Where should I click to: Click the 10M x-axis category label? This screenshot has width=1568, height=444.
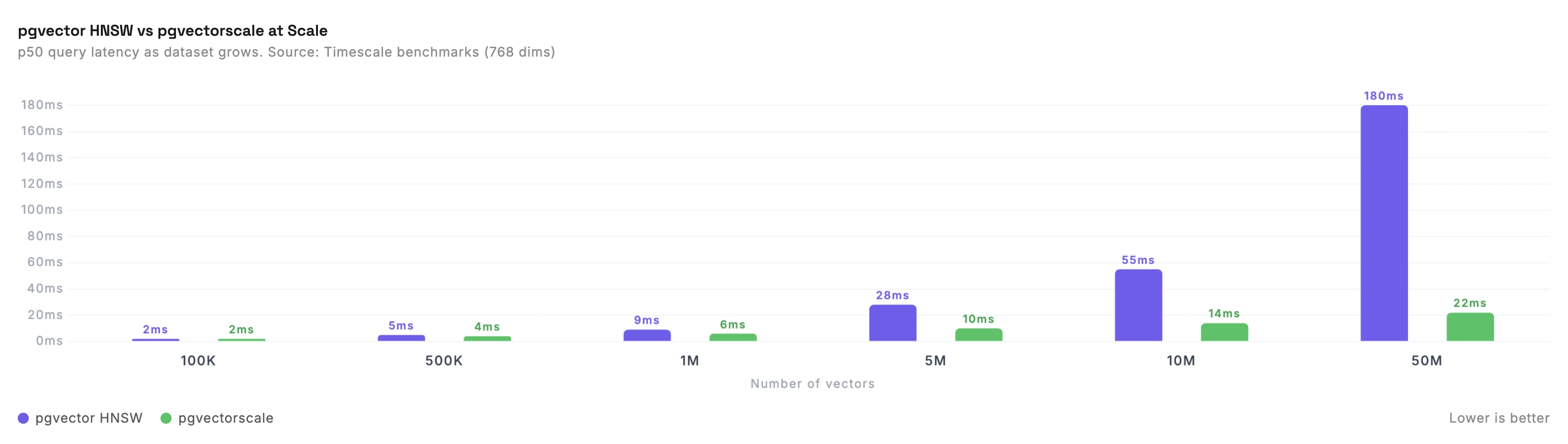[x=1180, y=361]
